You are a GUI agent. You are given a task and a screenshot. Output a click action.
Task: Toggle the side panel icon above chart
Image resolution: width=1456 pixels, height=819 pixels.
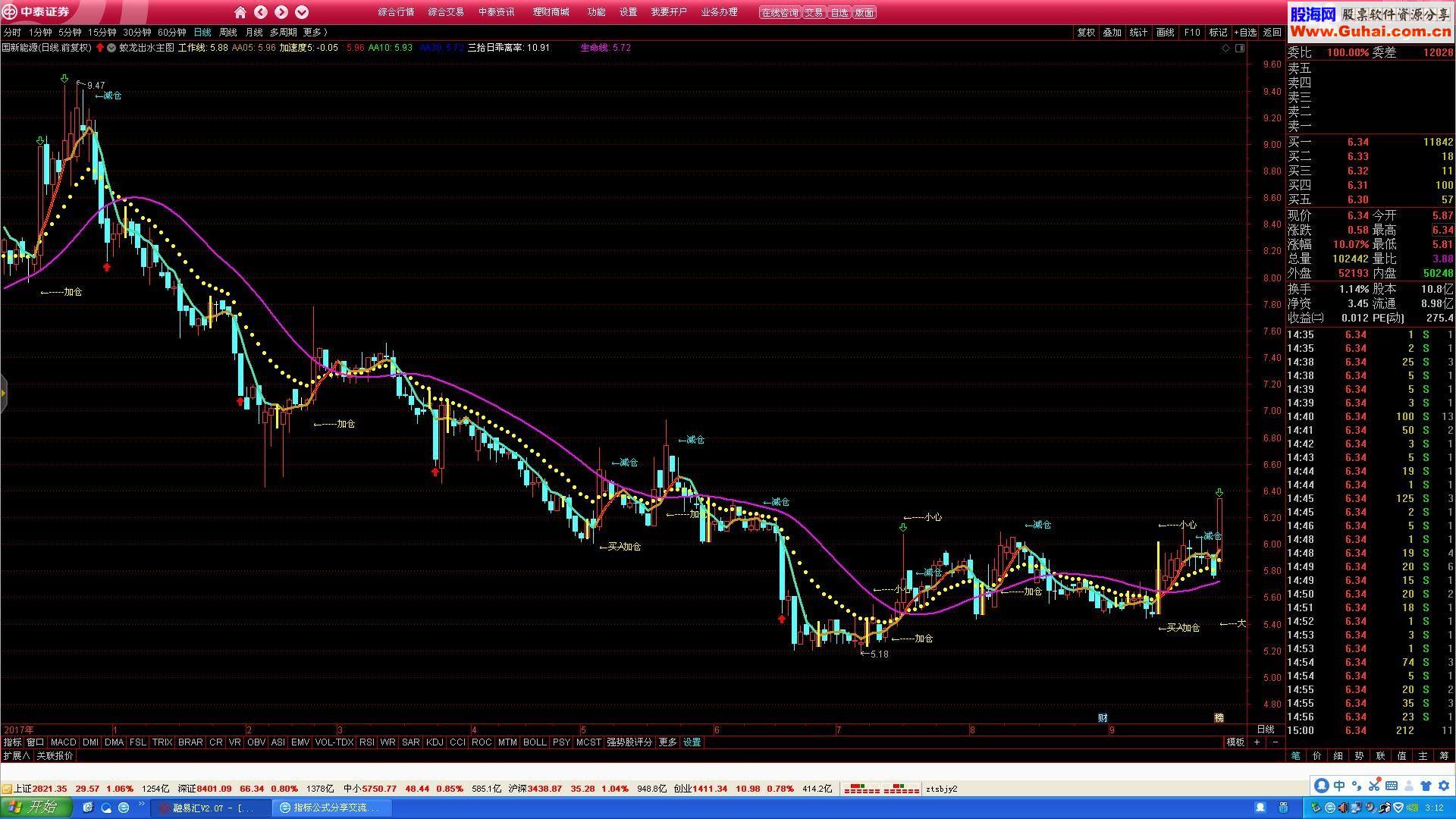point(1241,48)
